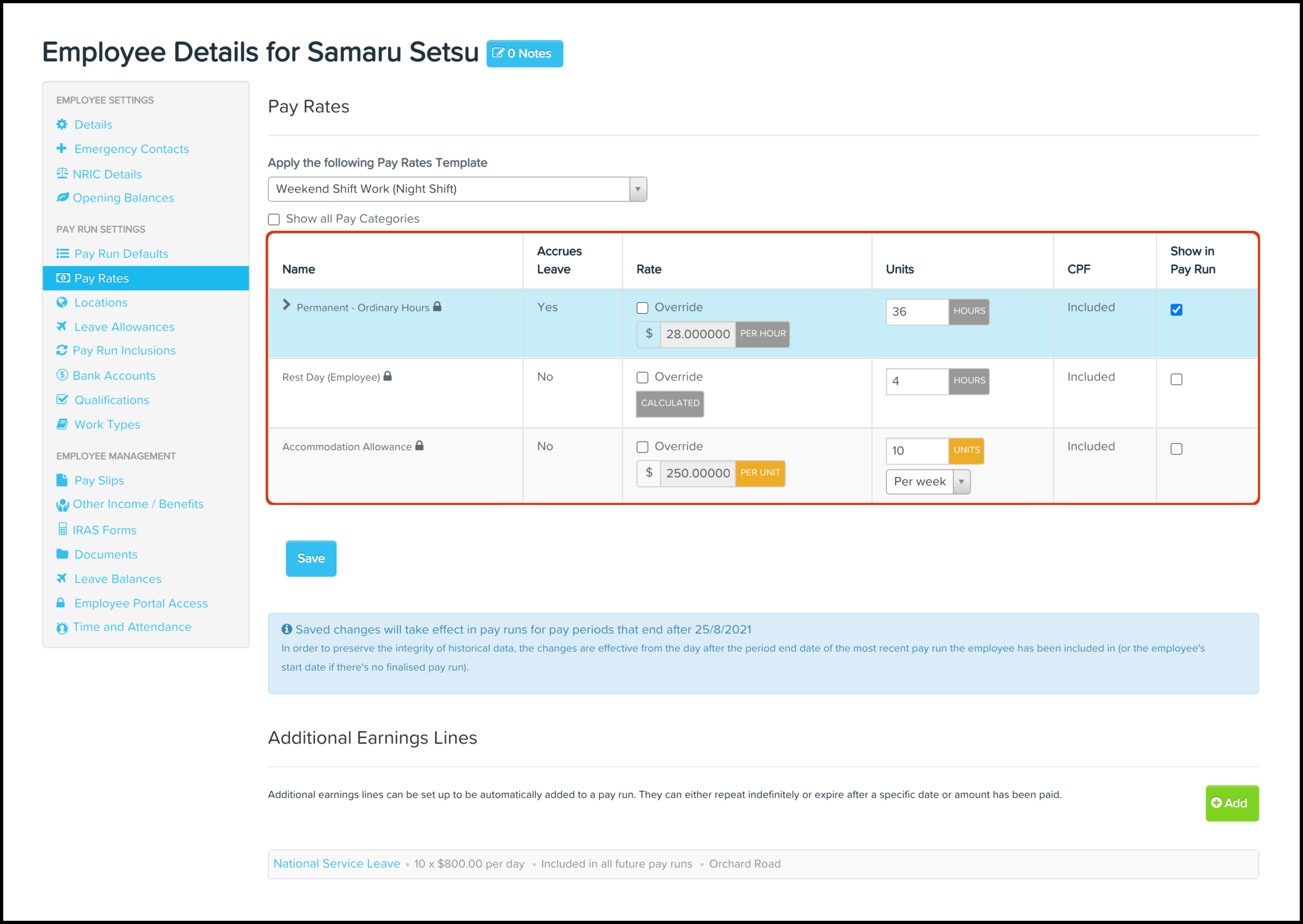Image resolution: width=1303 pixels, height=924 pixels.
Task: Go to Bank Accounts section
Action: [114, 376]
